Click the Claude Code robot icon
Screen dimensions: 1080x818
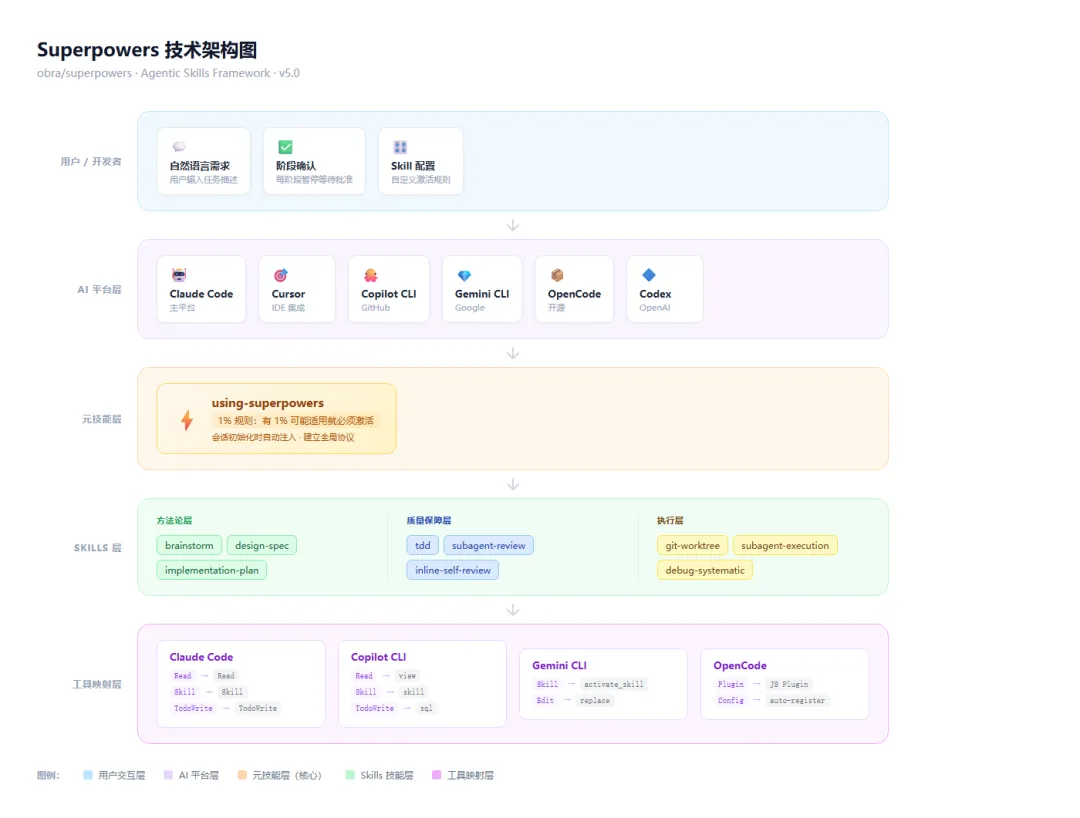point(179,275)
